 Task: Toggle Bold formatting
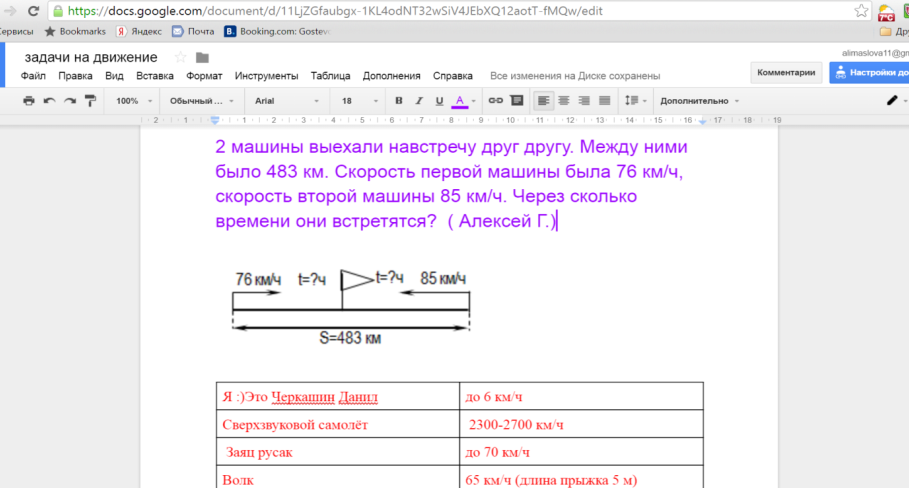click(399, 101)
